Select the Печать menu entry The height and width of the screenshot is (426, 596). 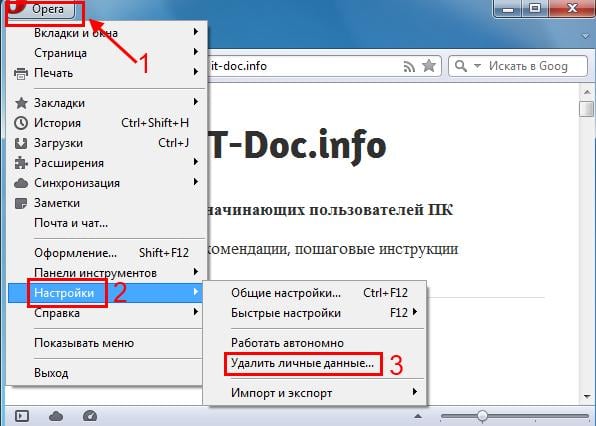107,72
